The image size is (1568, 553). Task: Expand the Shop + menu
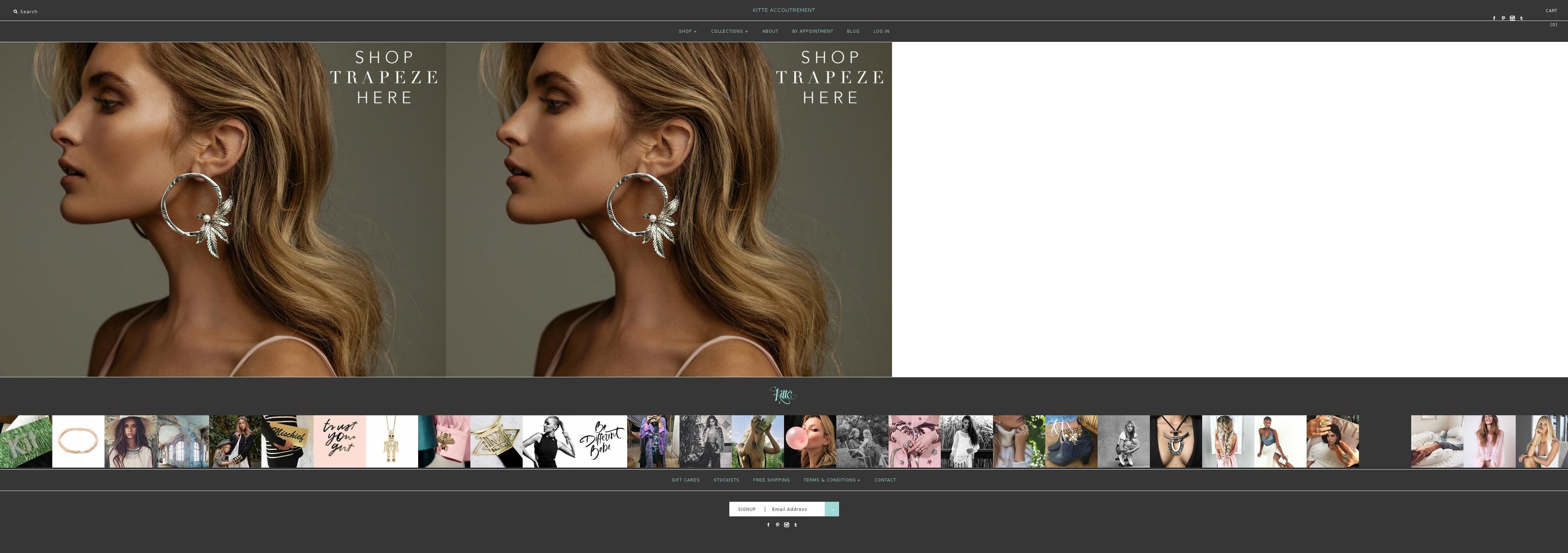[x=688, y=31]
